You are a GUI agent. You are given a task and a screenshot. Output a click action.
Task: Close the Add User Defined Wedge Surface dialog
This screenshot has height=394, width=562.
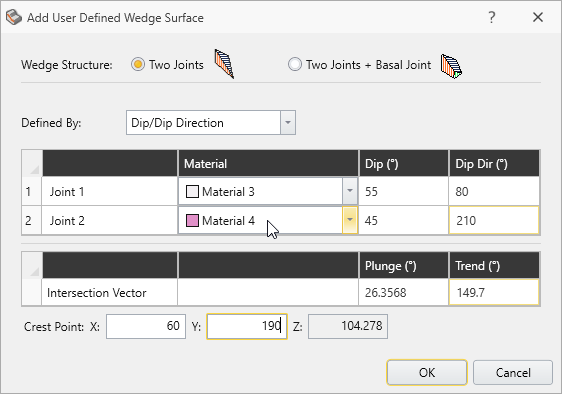point(538,17)
